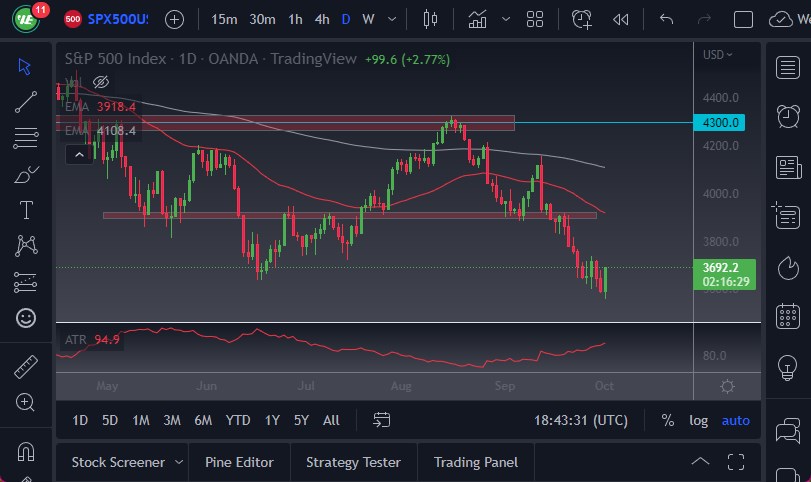Image resolution: width=811 pixels, height=482 pixels.
Task: Click the bar replay rewind icon
Action: [621, 19]
